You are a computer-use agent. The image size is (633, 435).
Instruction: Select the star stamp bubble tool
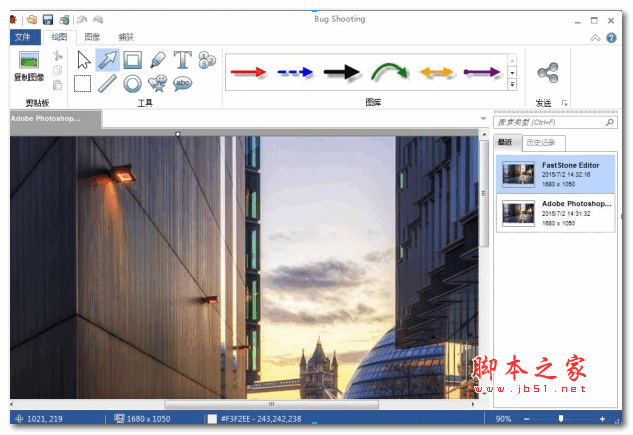[157, 84]
